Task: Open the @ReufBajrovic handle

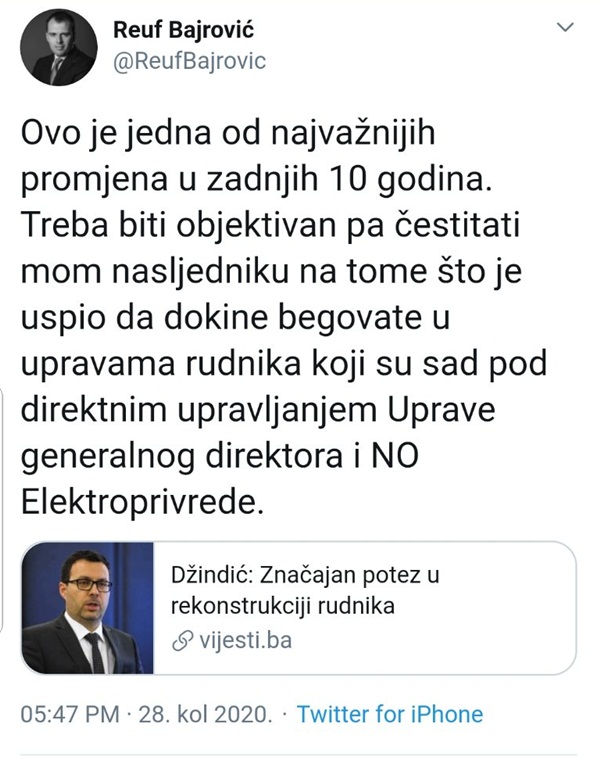Action: pos(189,62)
